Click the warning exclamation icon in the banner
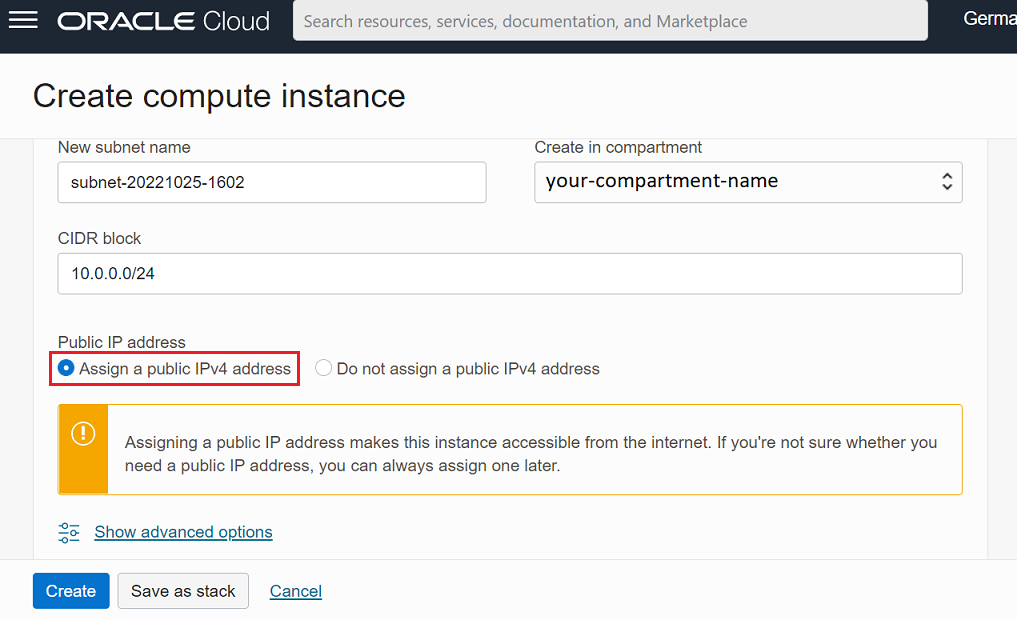This screenshot has height=620, width=1017. (82, 435)
